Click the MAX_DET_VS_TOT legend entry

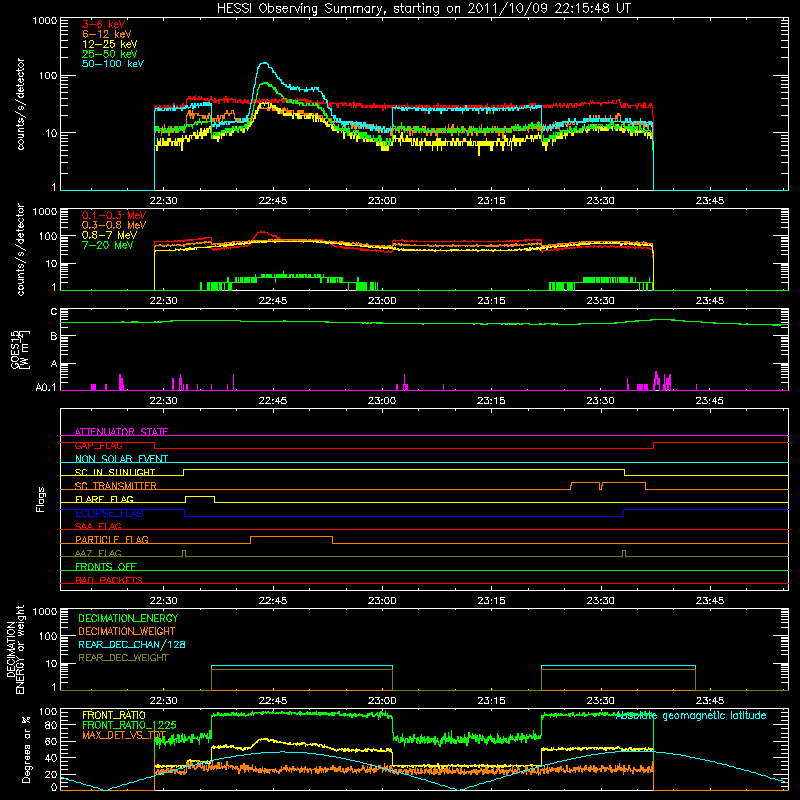[124, 735]
